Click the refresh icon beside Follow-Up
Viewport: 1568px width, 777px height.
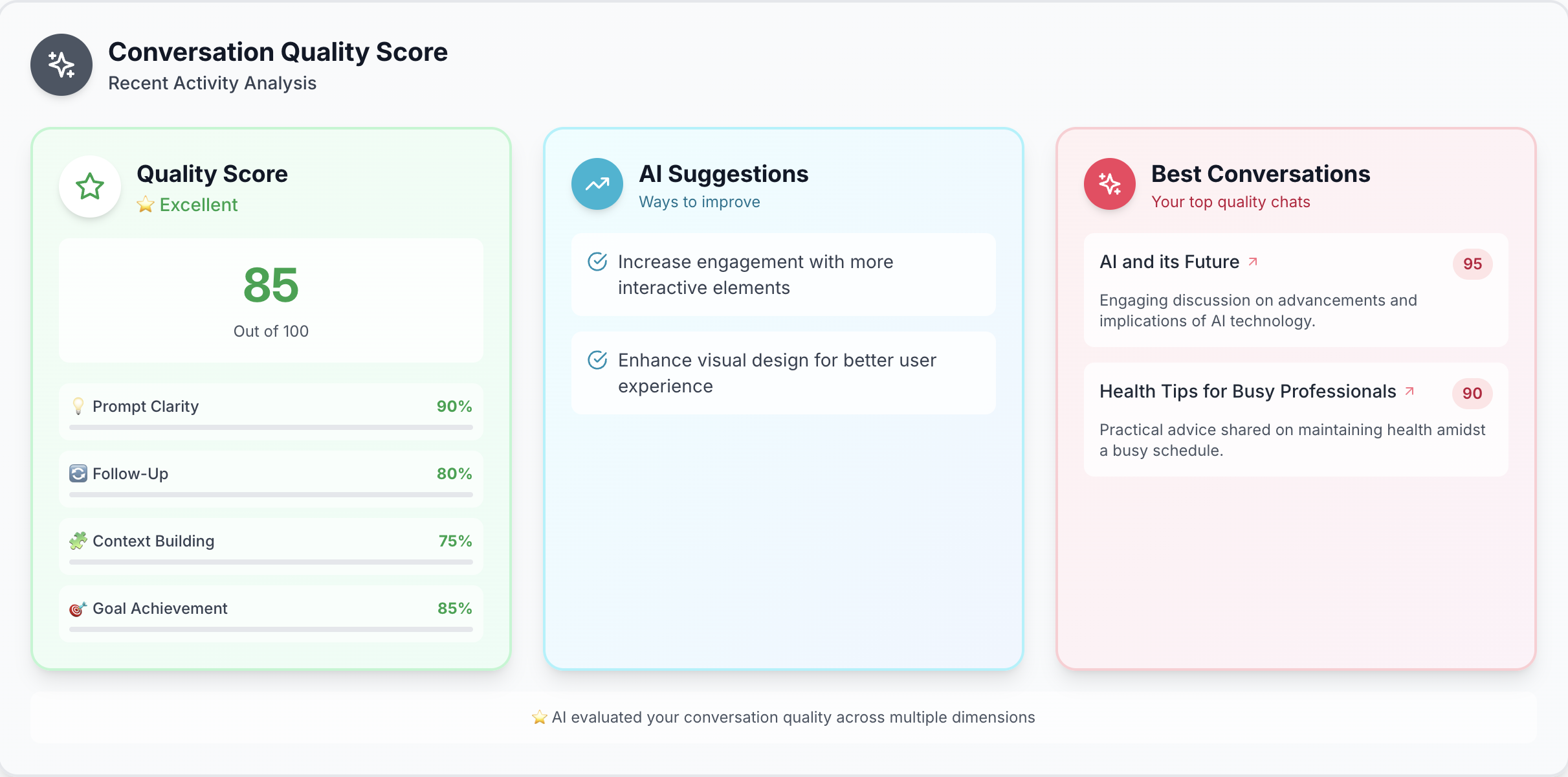(78, 473)
